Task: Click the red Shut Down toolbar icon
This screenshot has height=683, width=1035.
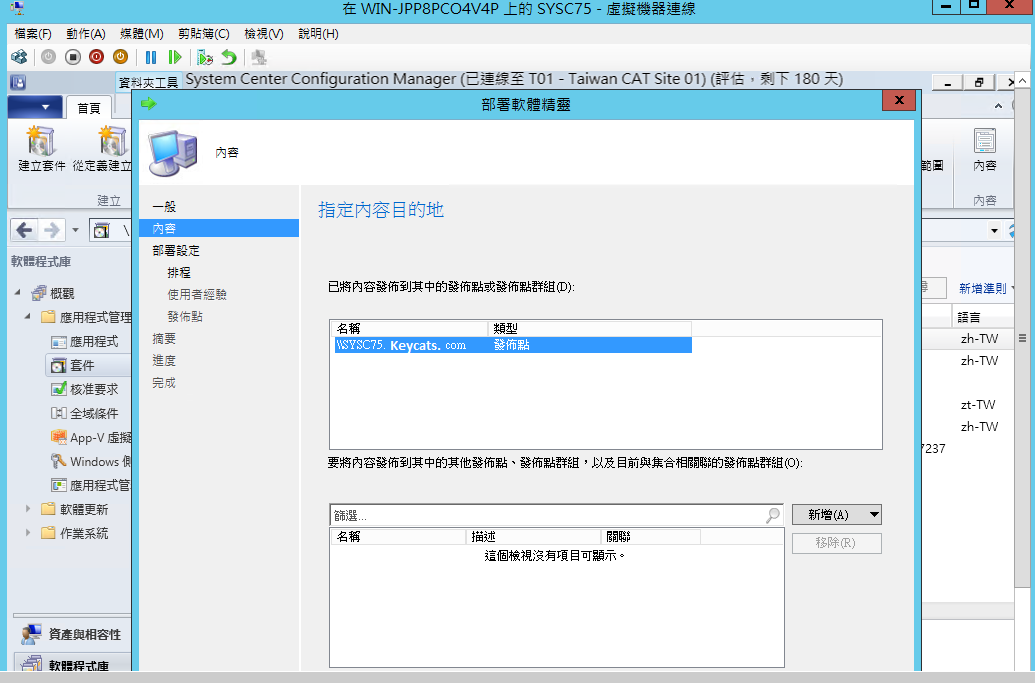Action: (x=96, y=57)
